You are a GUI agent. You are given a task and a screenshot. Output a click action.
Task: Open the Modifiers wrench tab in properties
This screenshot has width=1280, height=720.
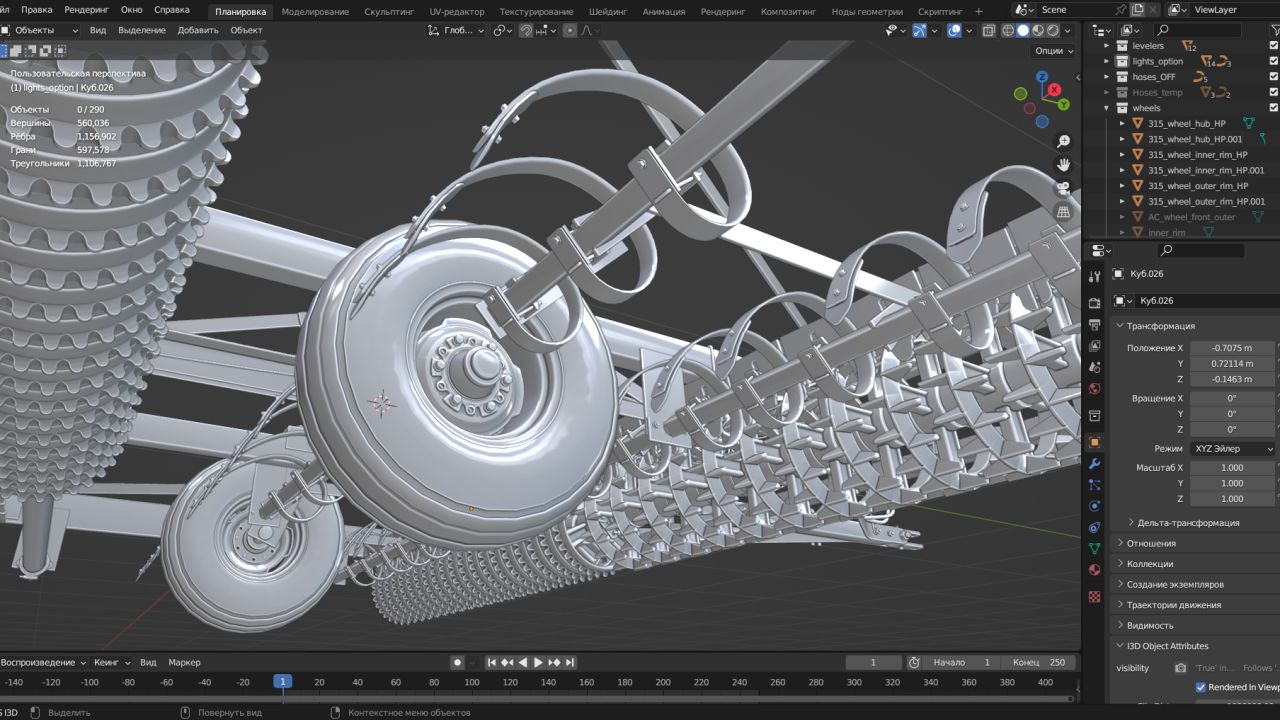(x=1094, y=464)
